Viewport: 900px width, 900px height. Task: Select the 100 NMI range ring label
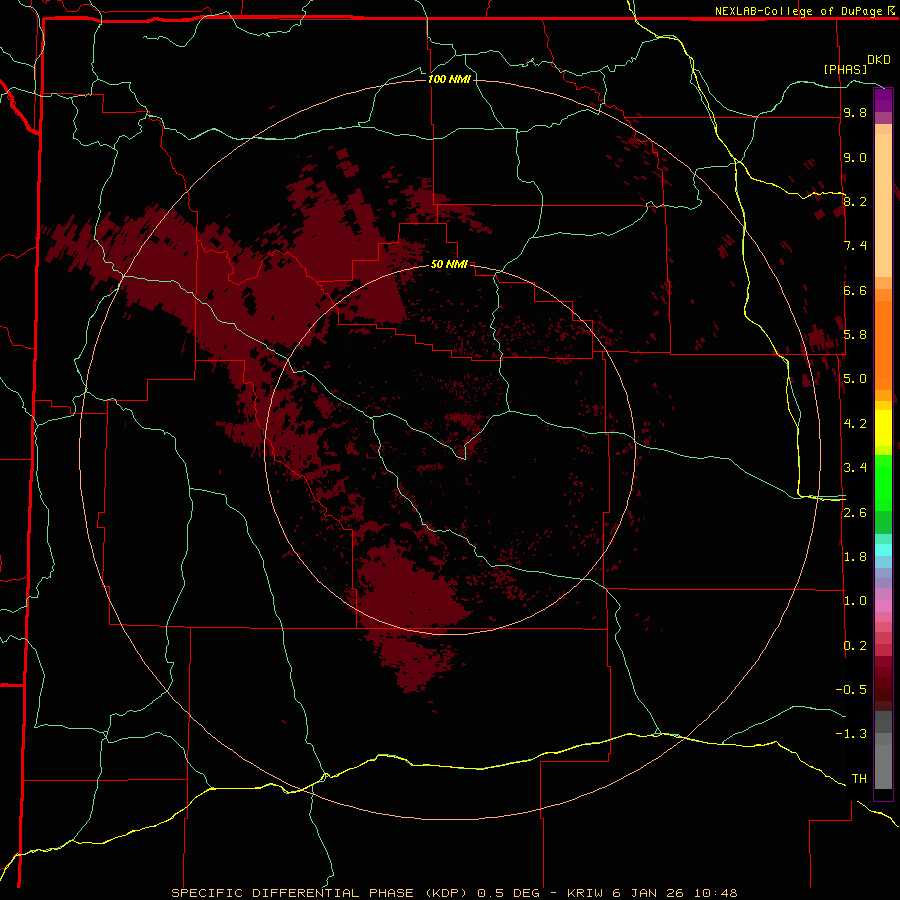click(x=449, y=79)
